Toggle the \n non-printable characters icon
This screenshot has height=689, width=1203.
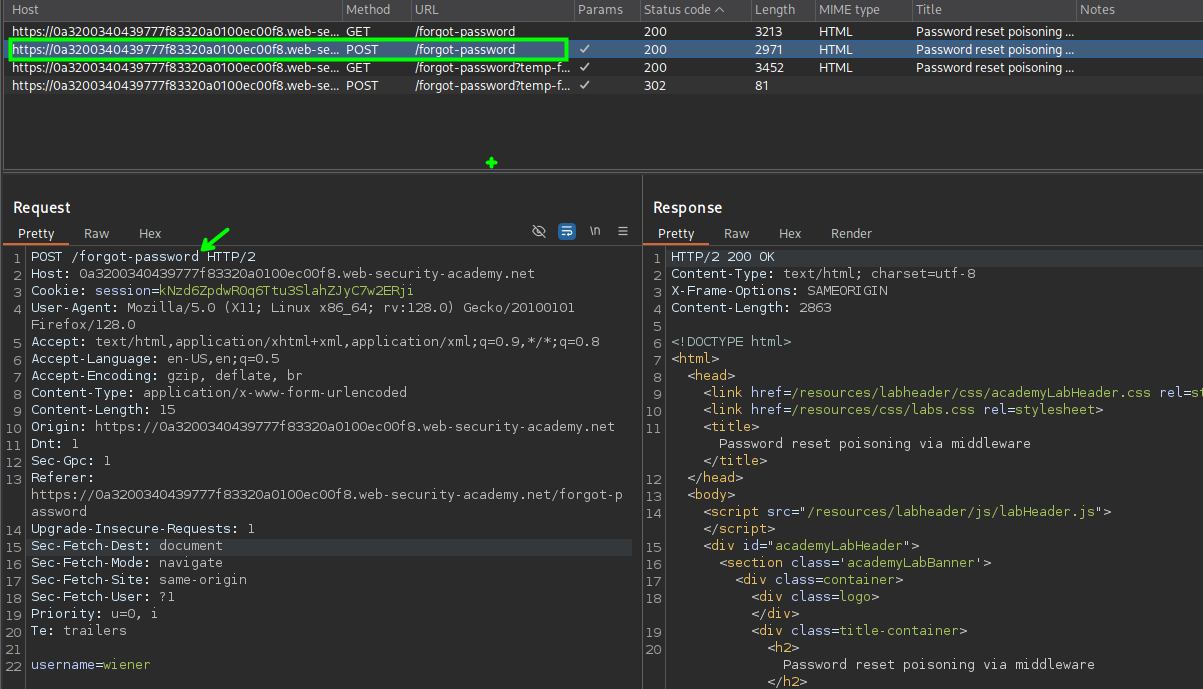click(595, 232)
